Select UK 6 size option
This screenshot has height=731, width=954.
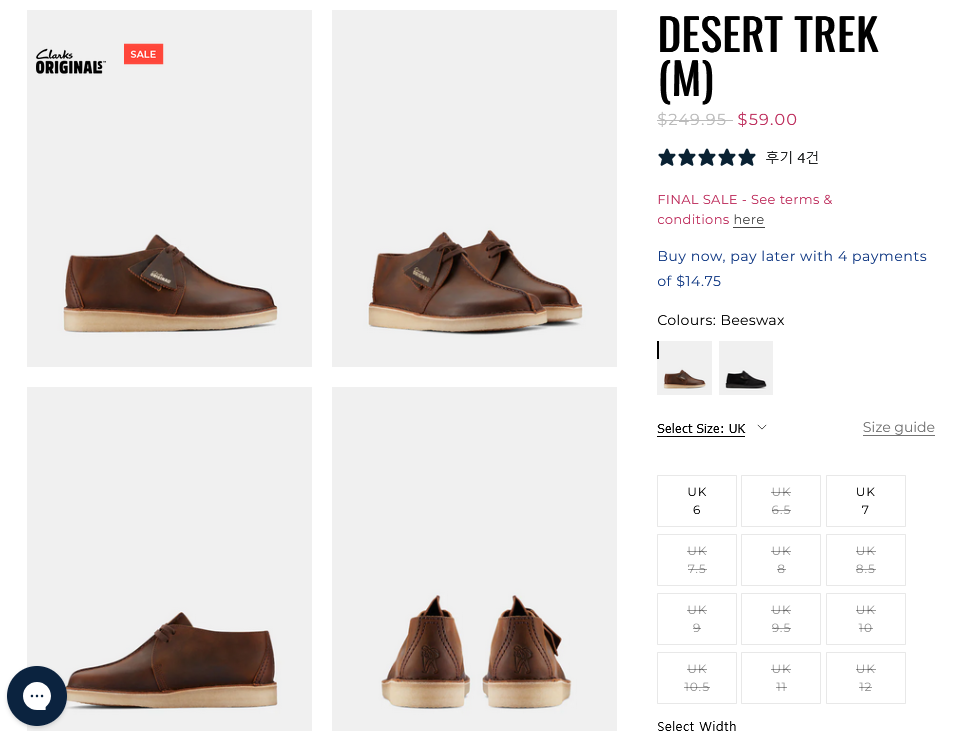pos(697,501)
